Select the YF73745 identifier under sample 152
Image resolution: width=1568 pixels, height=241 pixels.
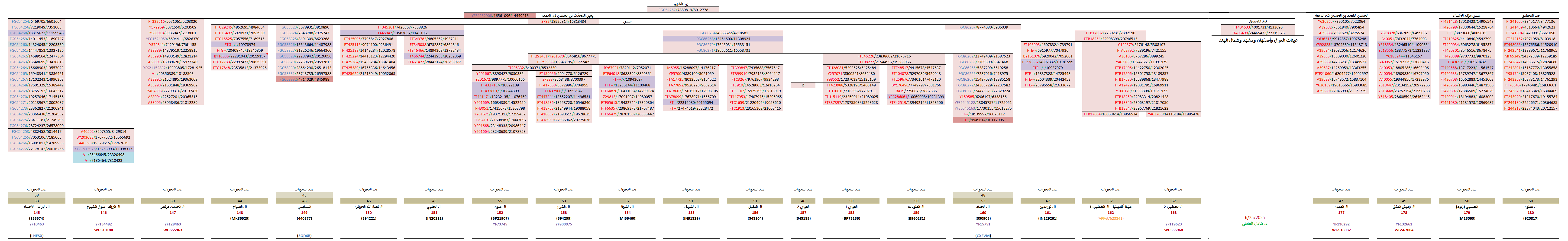click(x=500, y=224)
